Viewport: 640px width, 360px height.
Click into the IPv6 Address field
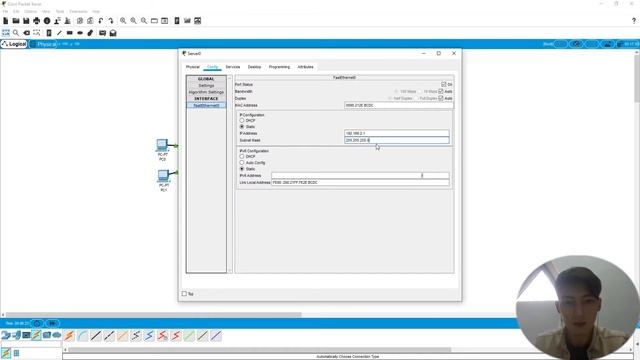tap(360, 176)
